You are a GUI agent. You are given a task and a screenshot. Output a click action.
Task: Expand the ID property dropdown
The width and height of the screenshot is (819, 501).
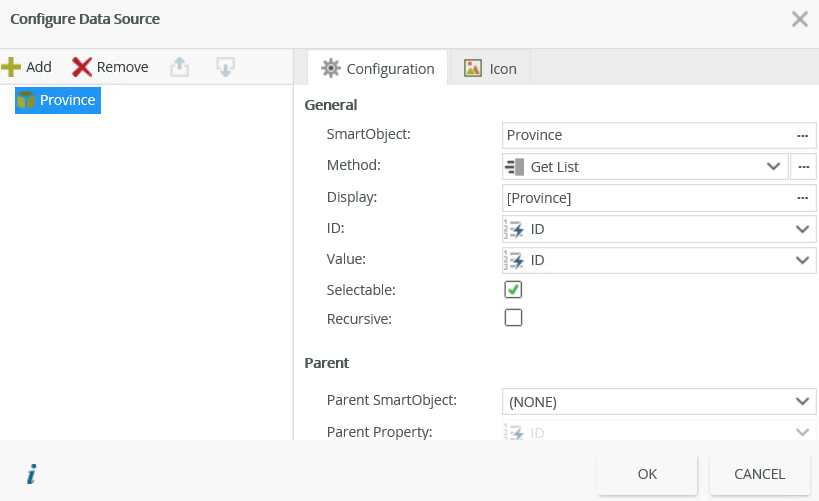(x=659, y=229)
